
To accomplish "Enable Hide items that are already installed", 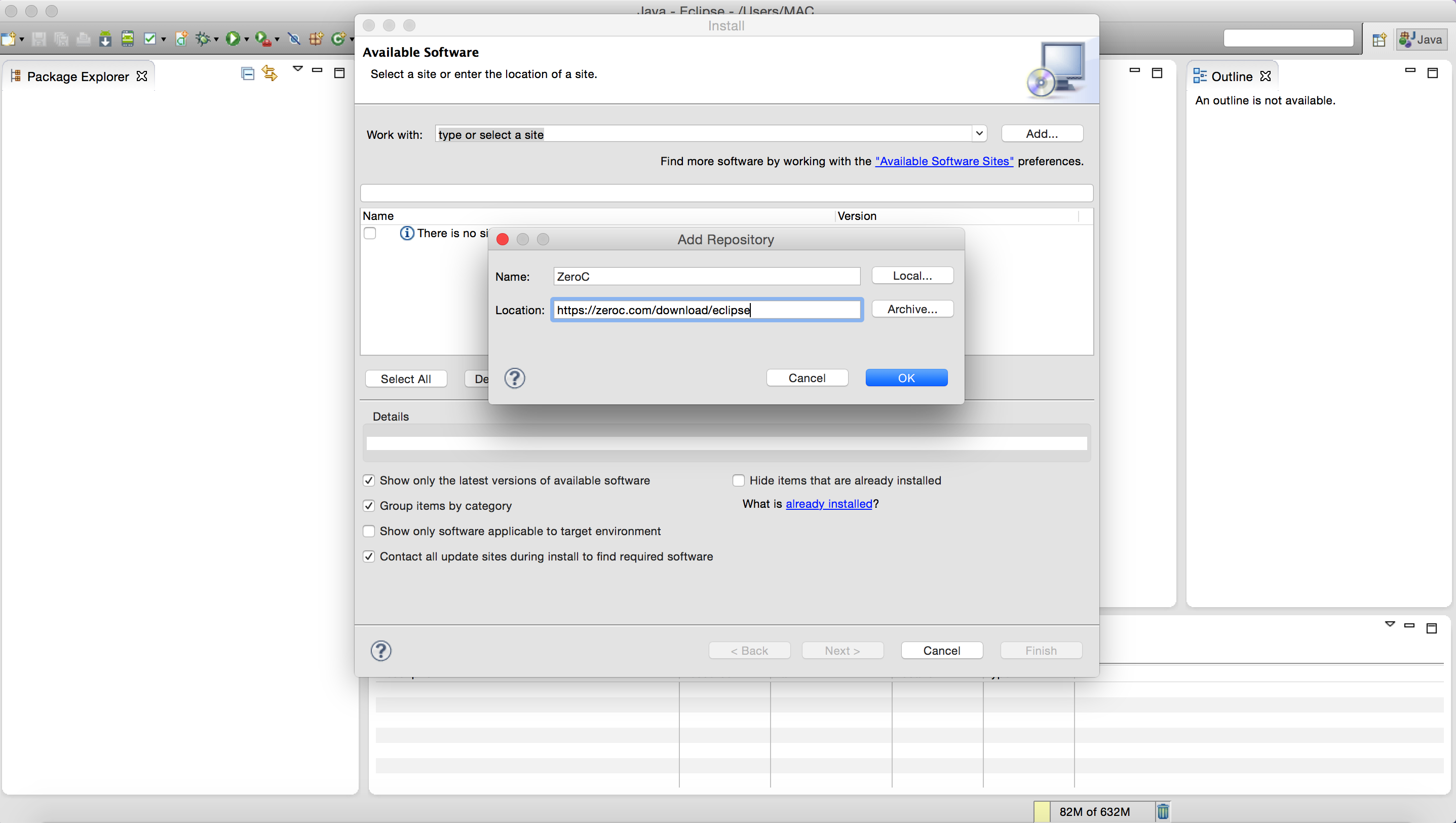I will click(x=738, y=480).
